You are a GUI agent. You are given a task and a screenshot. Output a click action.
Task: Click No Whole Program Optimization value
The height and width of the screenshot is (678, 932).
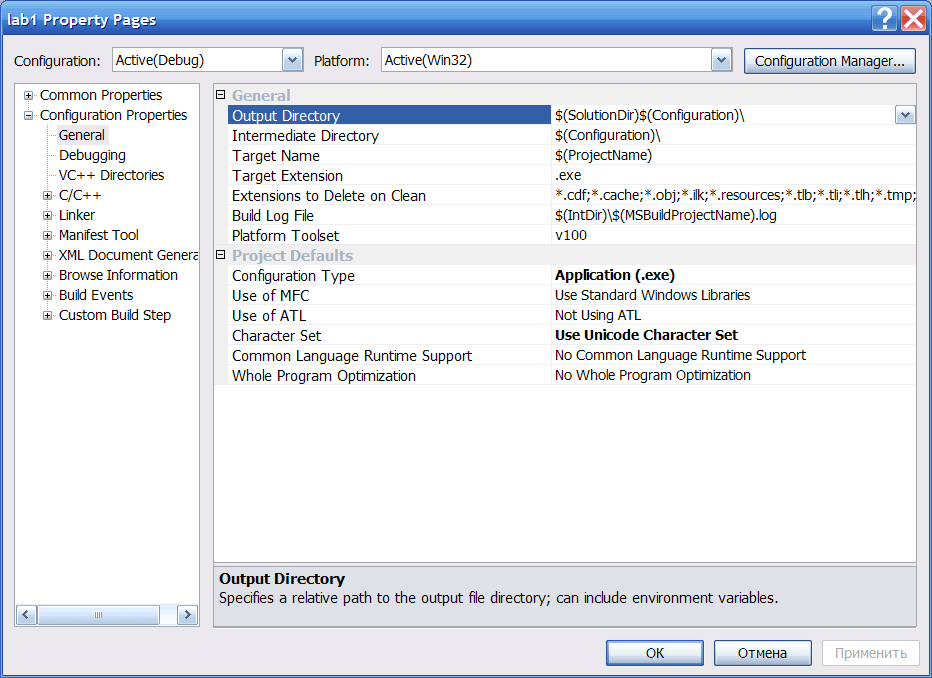(733, 376)
